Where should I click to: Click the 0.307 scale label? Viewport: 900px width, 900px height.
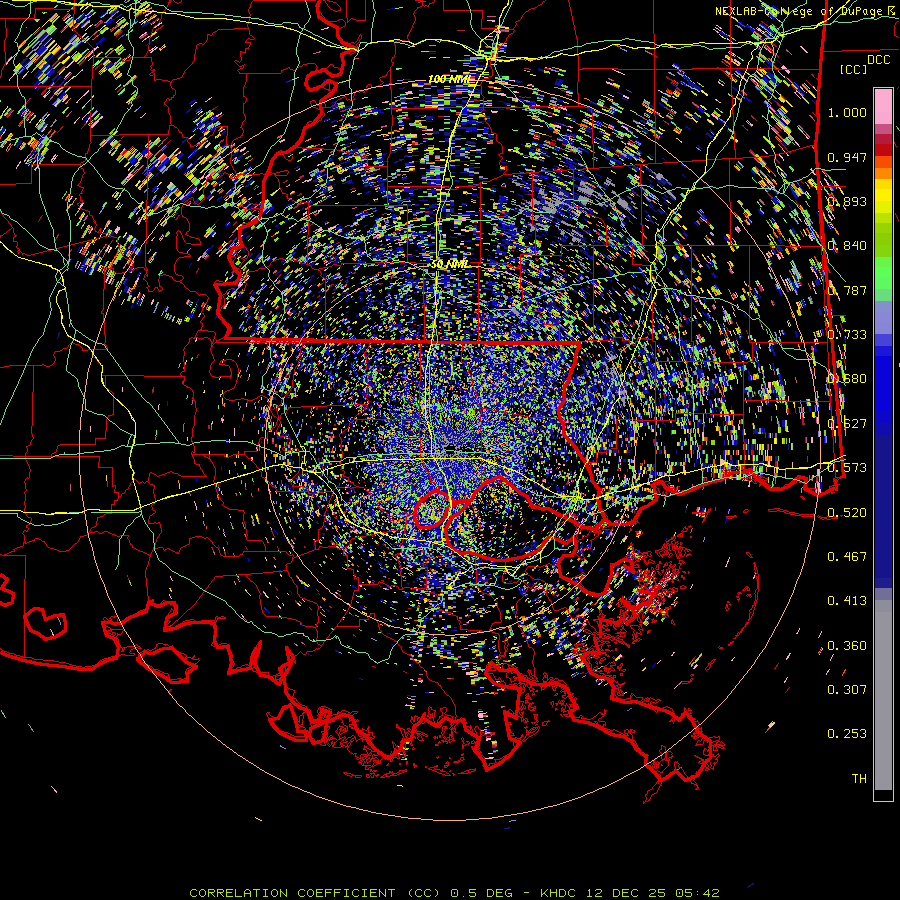(x=847, y=689)
